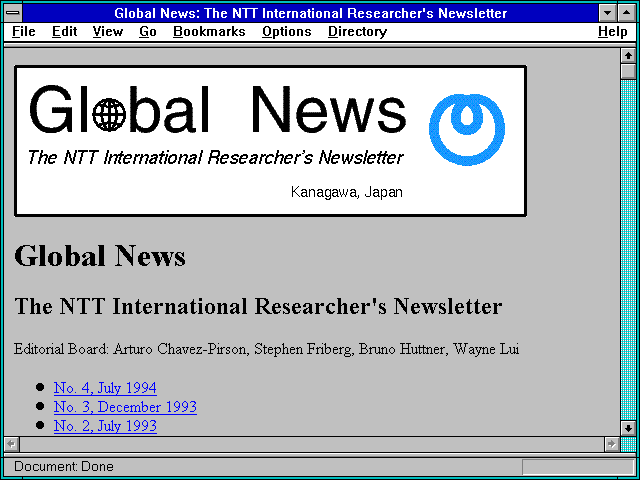Click the 'Document: Done' status text
Screen dimensions: 640x480
tap(64, 467)
